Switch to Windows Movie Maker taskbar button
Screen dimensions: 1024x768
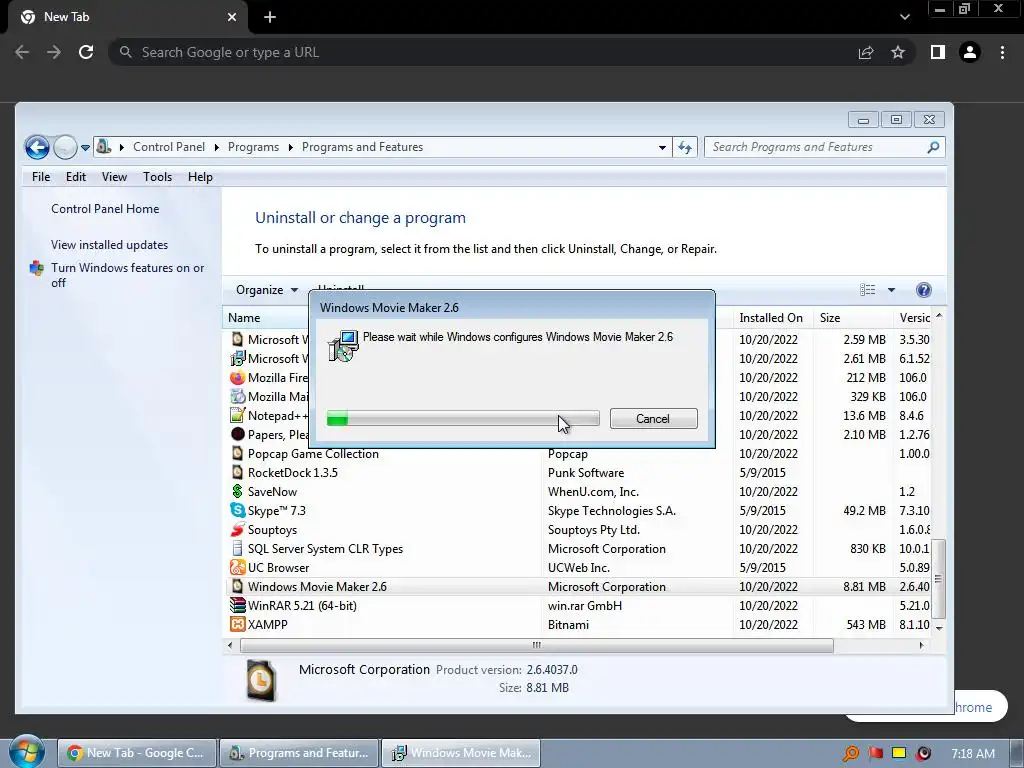[461, 753]
